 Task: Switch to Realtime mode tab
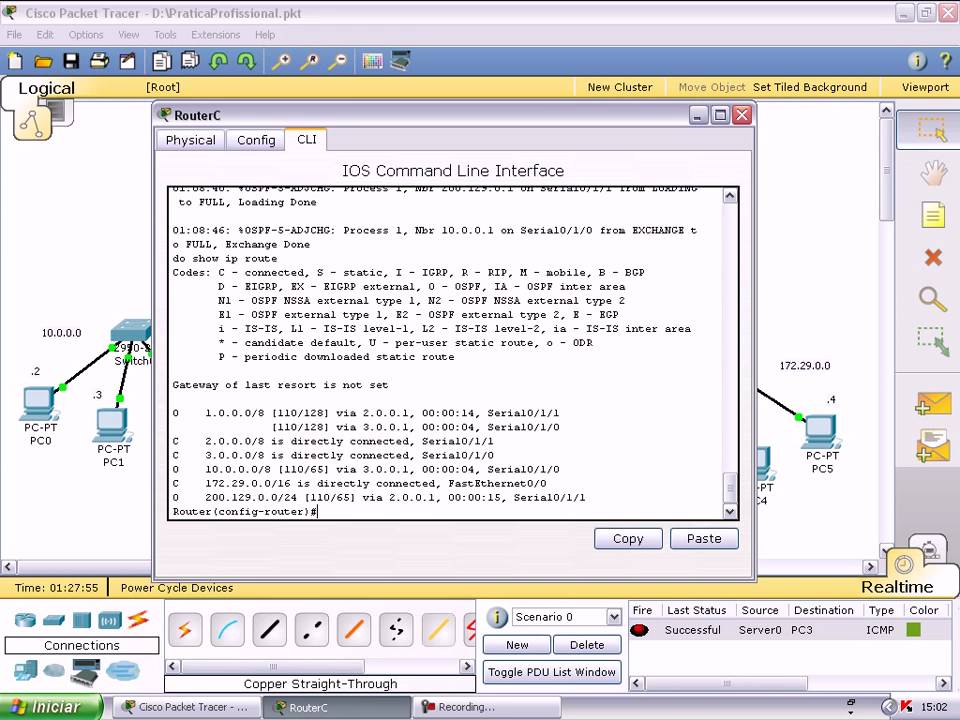[897, 587]
